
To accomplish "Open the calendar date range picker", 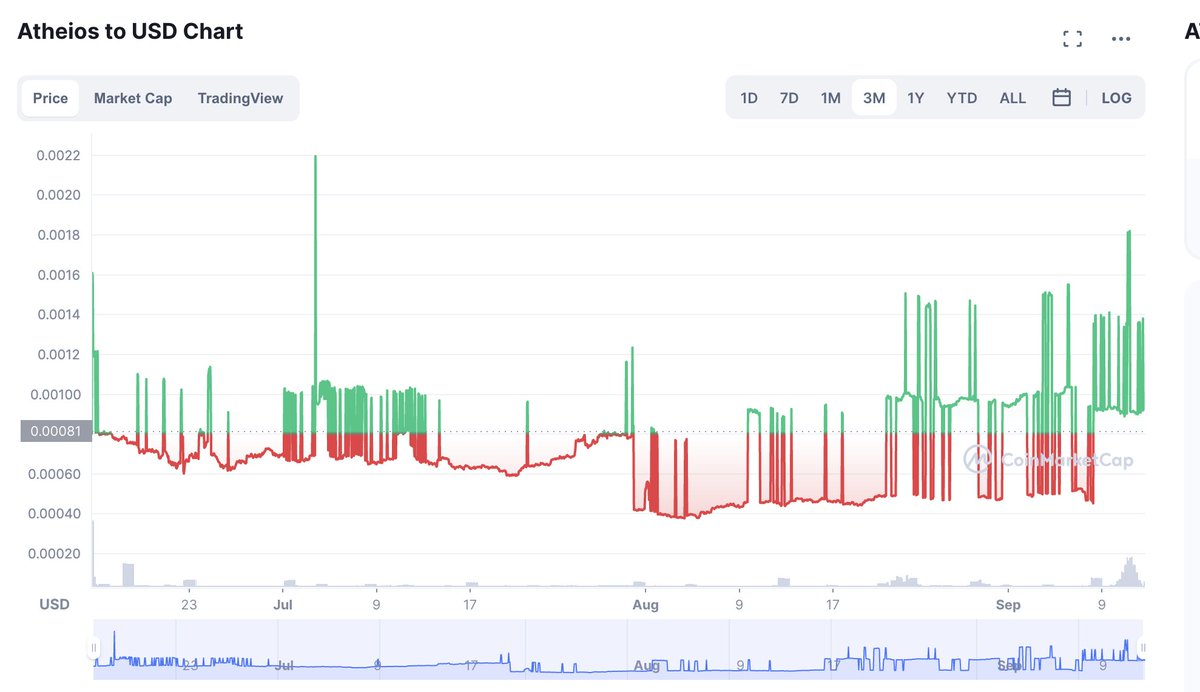I will (1062, 98).
